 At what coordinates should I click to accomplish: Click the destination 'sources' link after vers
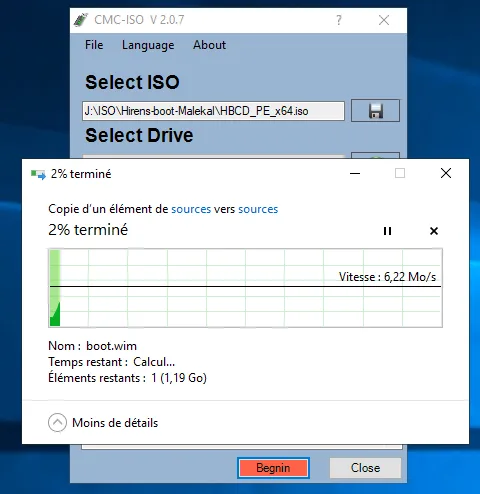[258, 209]
